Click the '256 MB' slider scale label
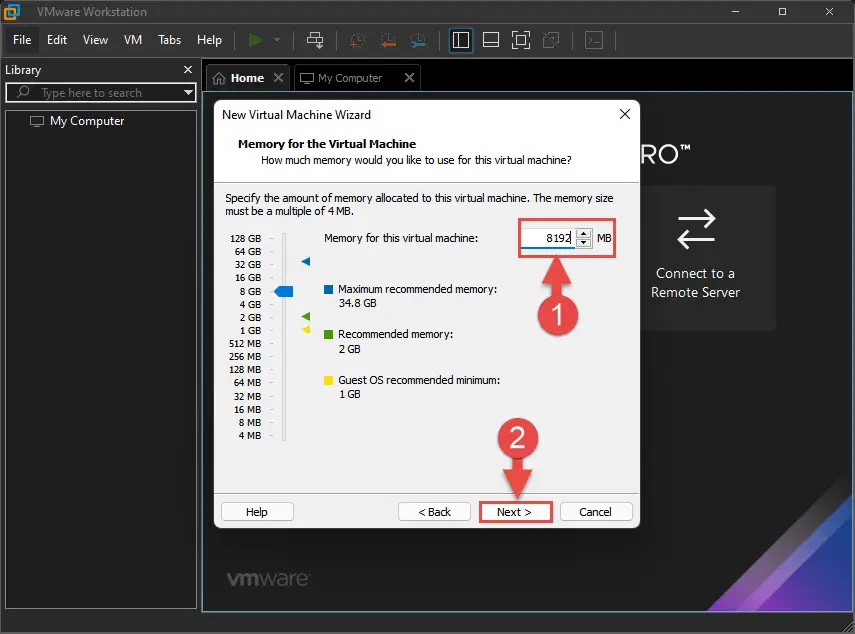This screenshot has width=855, height=634. pos(245,357)
